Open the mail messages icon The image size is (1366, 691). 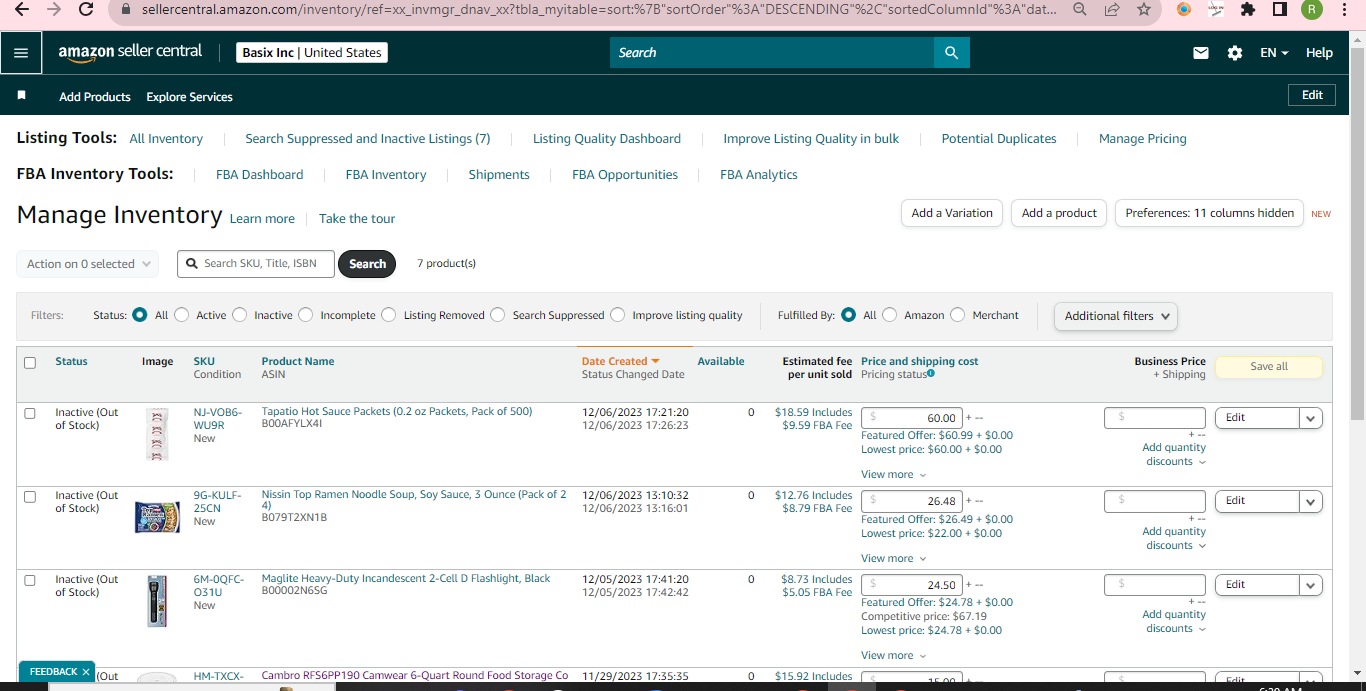pos(1201,53)
